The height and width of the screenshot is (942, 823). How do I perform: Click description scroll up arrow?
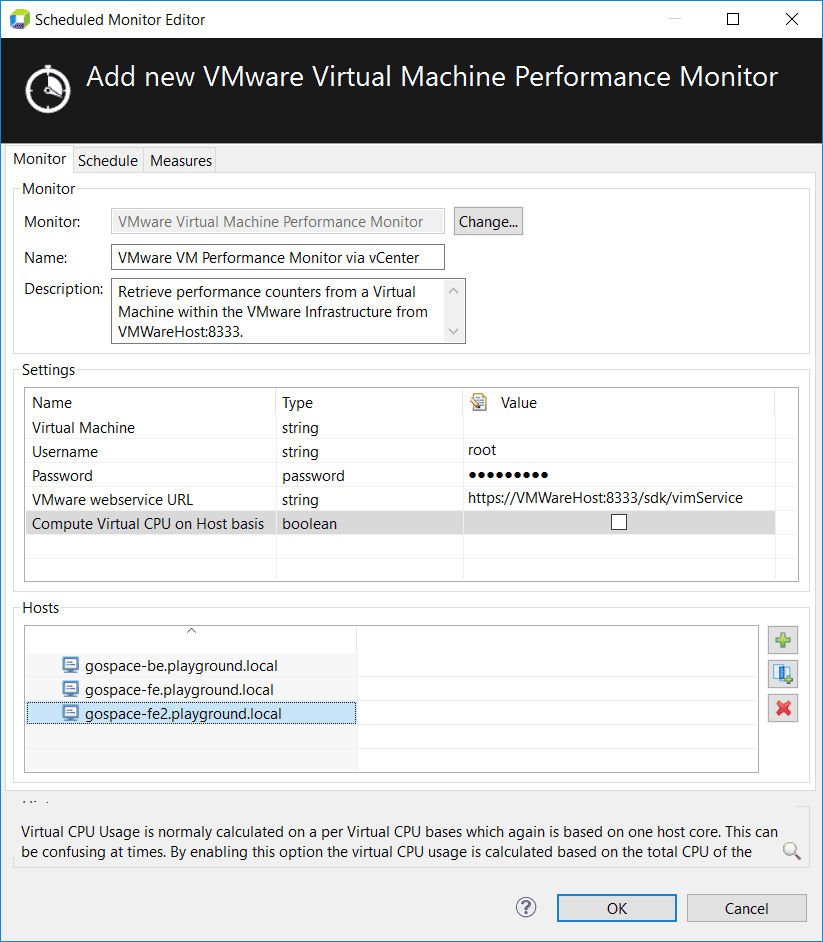(454, 291)
